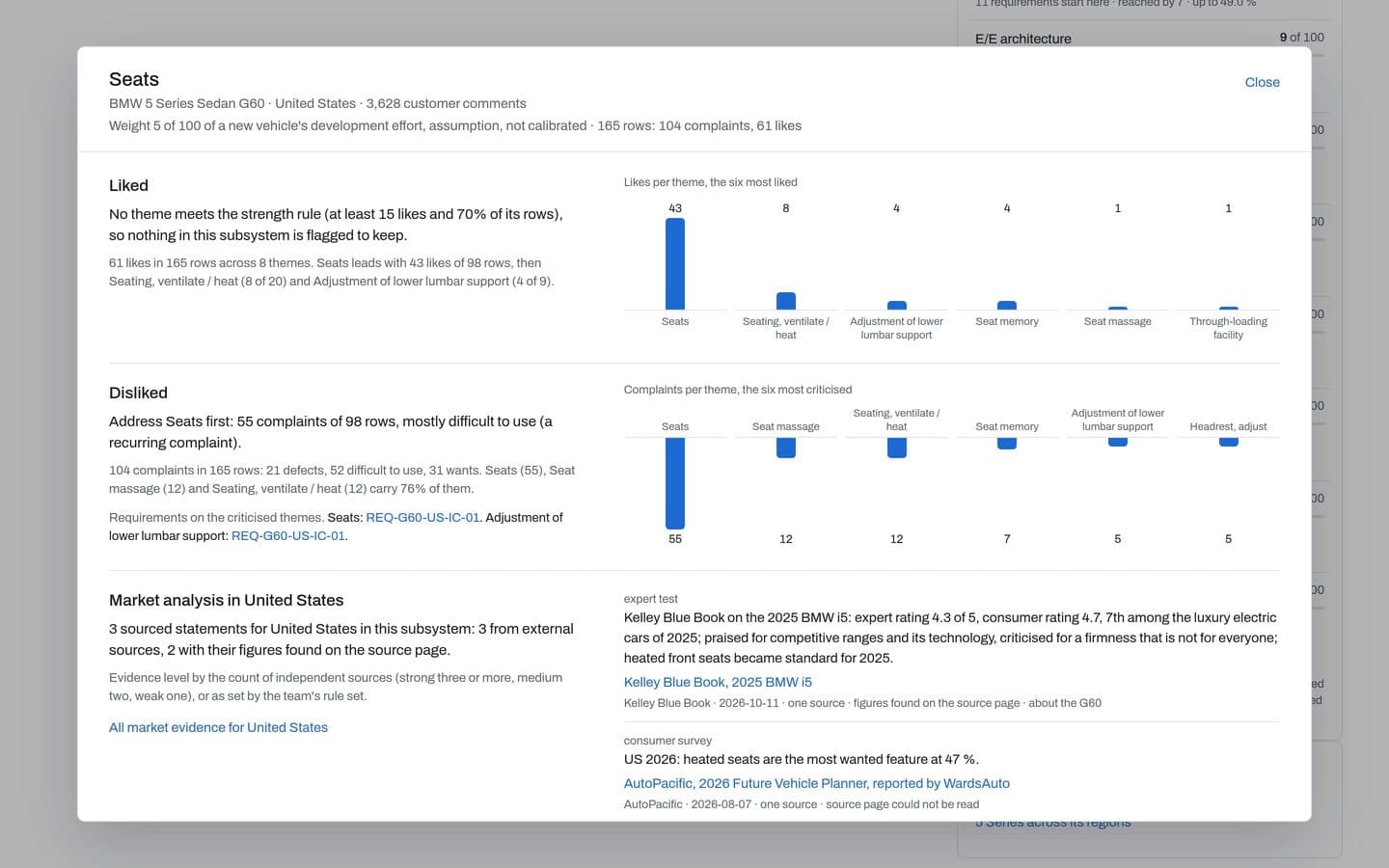Click the '9 of 100' value behind the dialog
The width and height of the screenshot is (1389, 868).
1301,38
